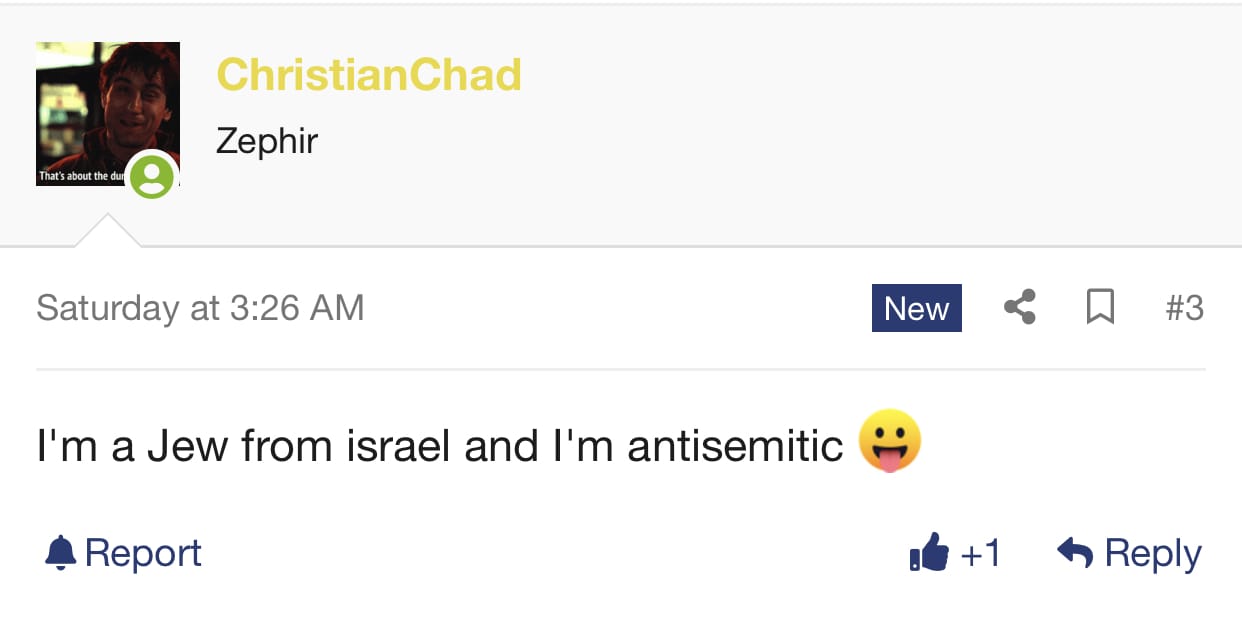1242x621 pixels.
Task: Open ChristianChad's avatar image
Action: click(x=108, y=114)
